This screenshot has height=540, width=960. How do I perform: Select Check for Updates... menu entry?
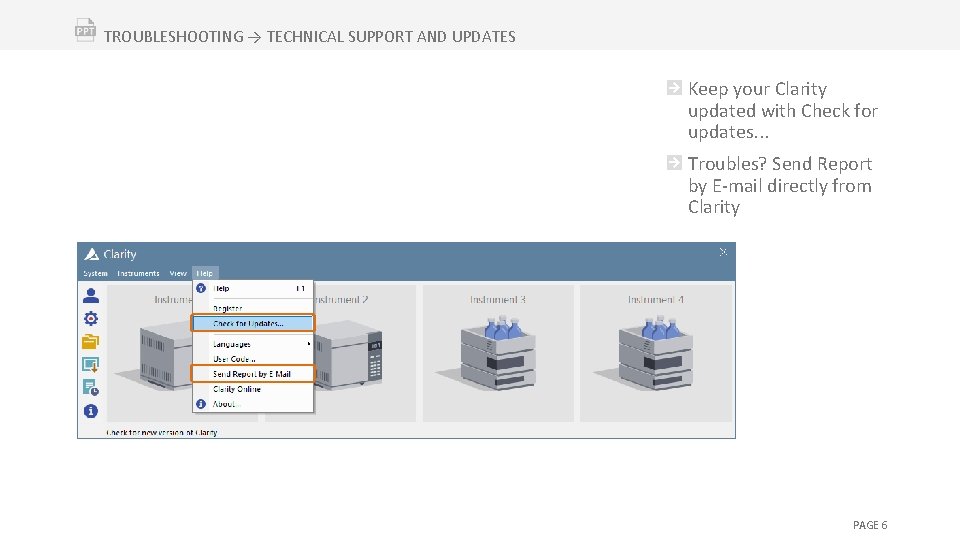[253, 323]
